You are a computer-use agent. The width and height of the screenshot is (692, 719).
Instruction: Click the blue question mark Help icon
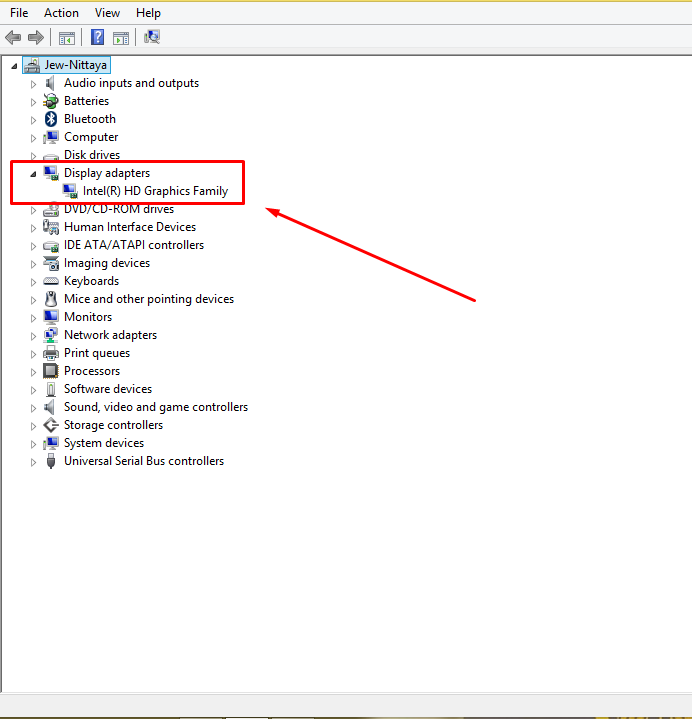pyautogui.click(x=98, y=37)
